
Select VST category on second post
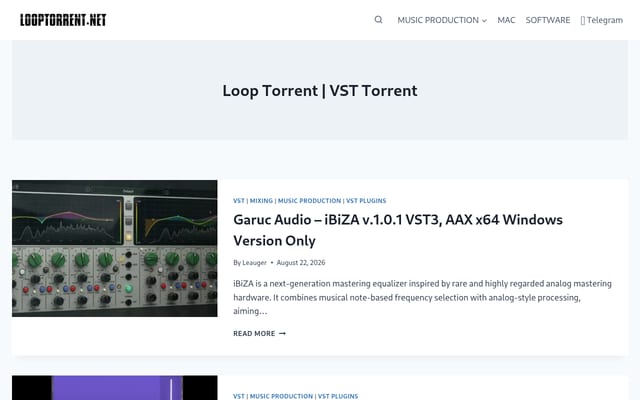click(x=239, y=396)
